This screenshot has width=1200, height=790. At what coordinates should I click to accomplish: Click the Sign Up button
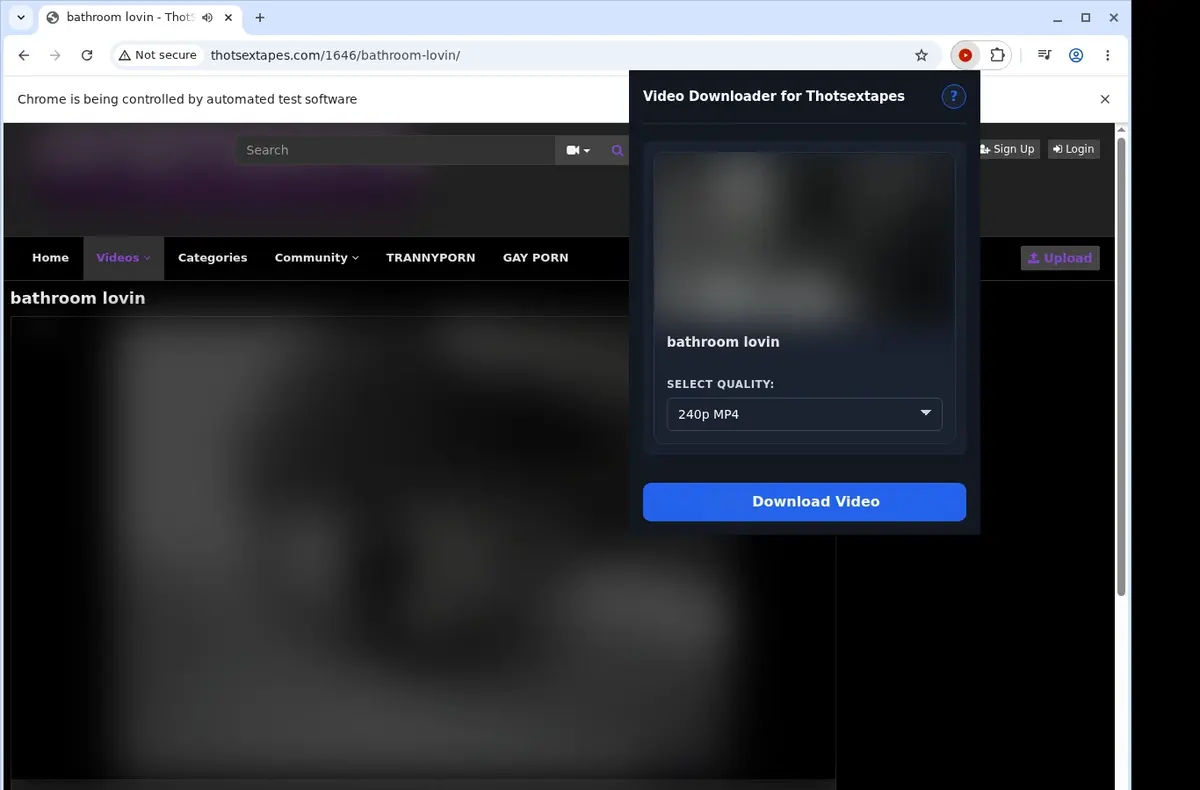[x=1007, y=149]
